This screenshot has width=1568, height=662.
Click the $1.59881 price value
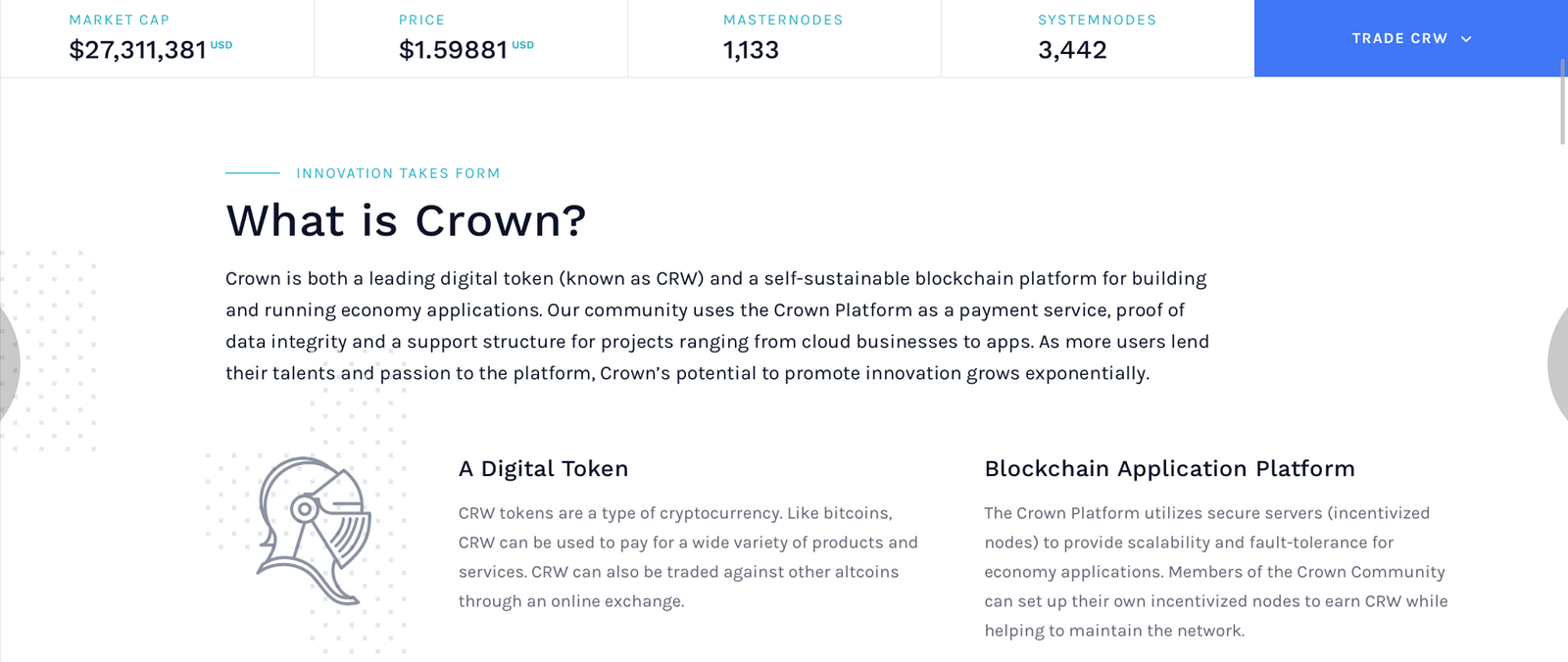tap(453, 50)
